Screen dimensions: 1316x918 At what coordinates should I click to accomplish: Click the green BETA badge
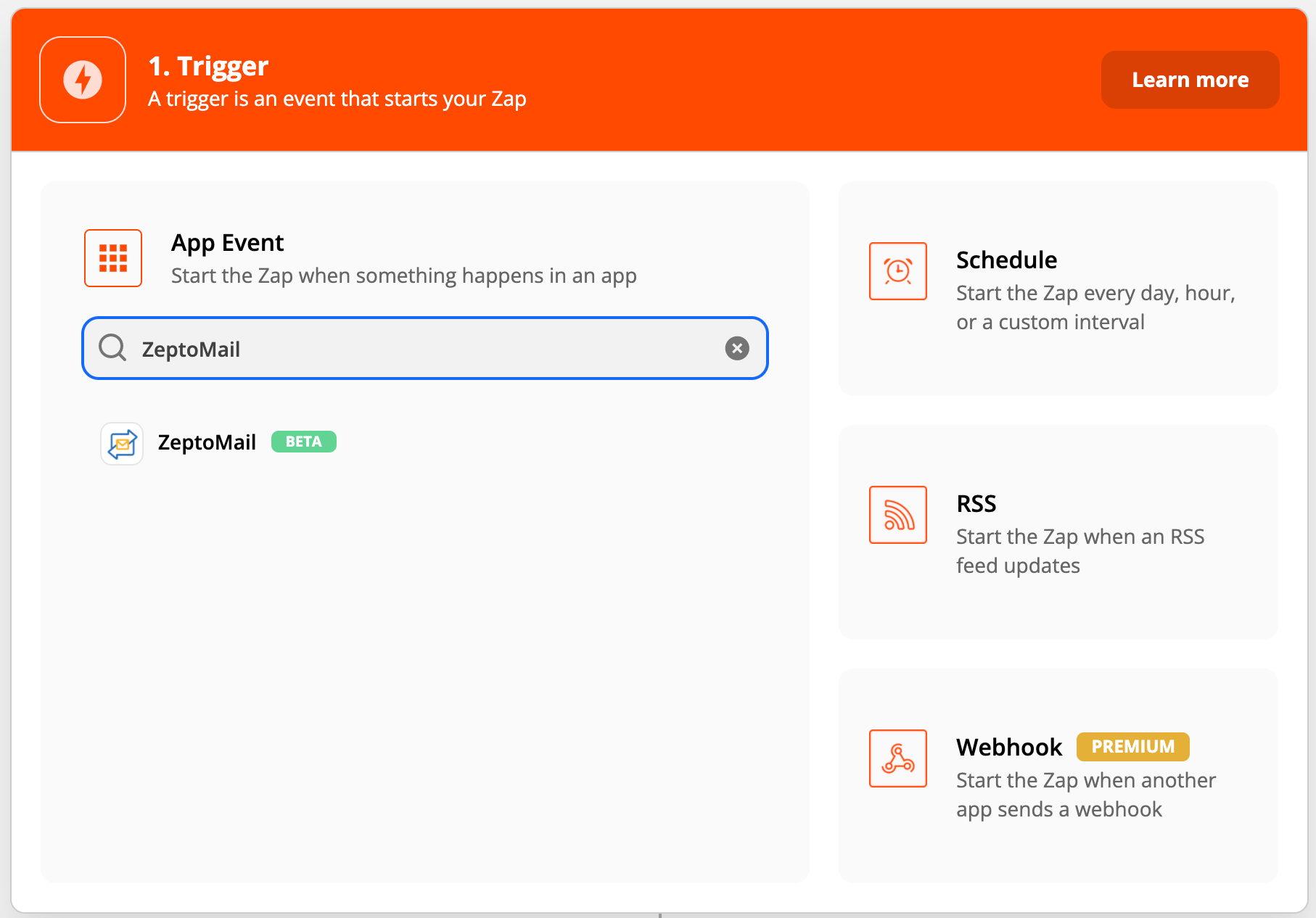click(x=303, y=442)
